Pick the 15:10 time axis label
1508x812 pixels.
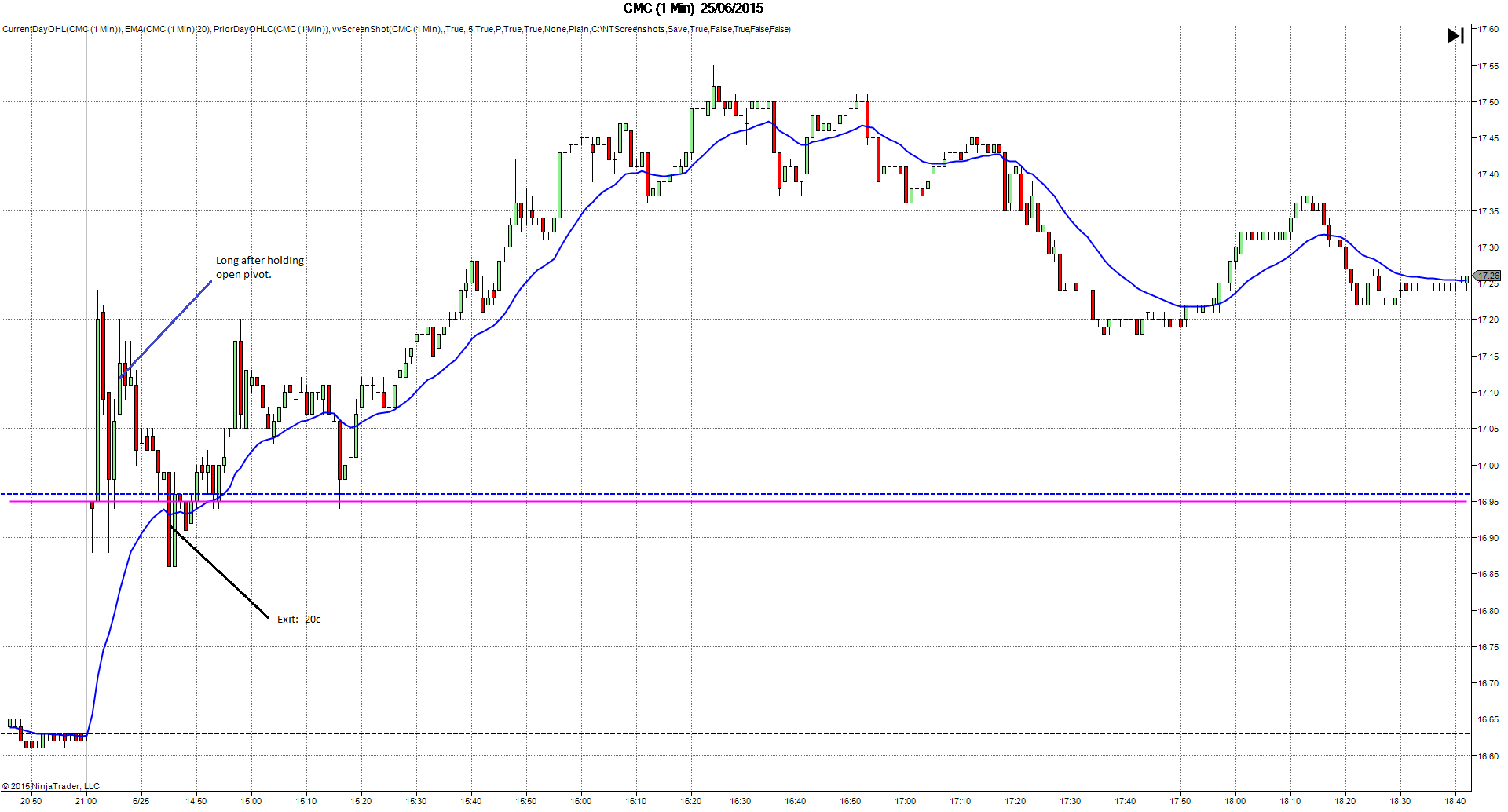(x=306, y=801)
